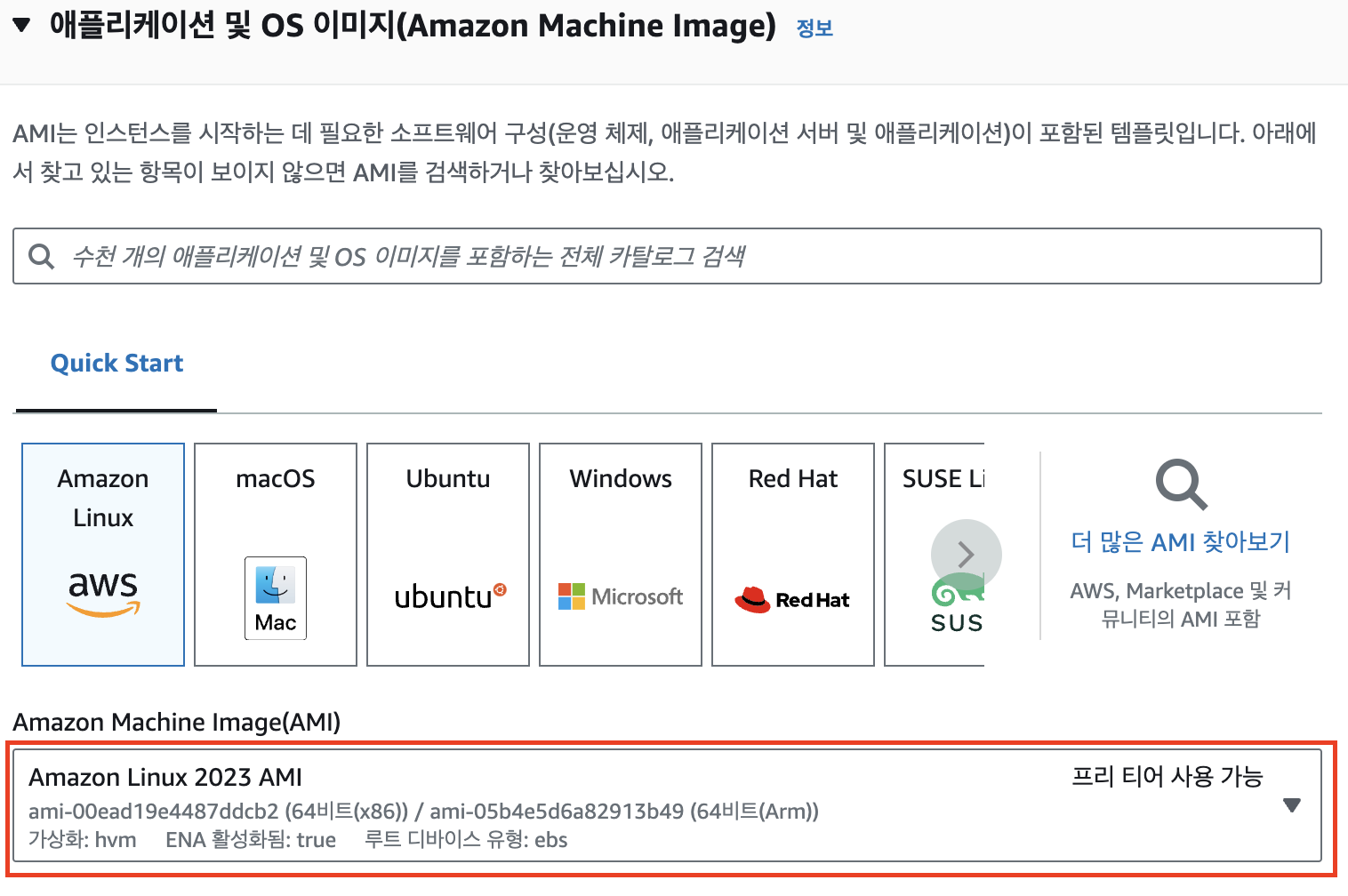Click the AMI catalog search field
The width and height of the screenshot is (1348, 896).
coord(667,256)
